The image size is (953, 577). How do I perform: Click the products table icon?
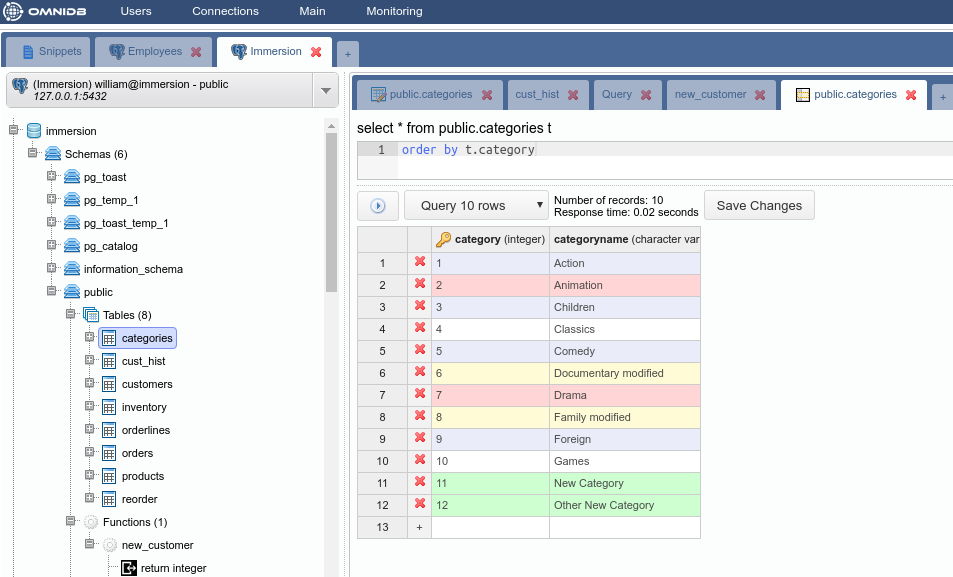click(x=109, y=476)
